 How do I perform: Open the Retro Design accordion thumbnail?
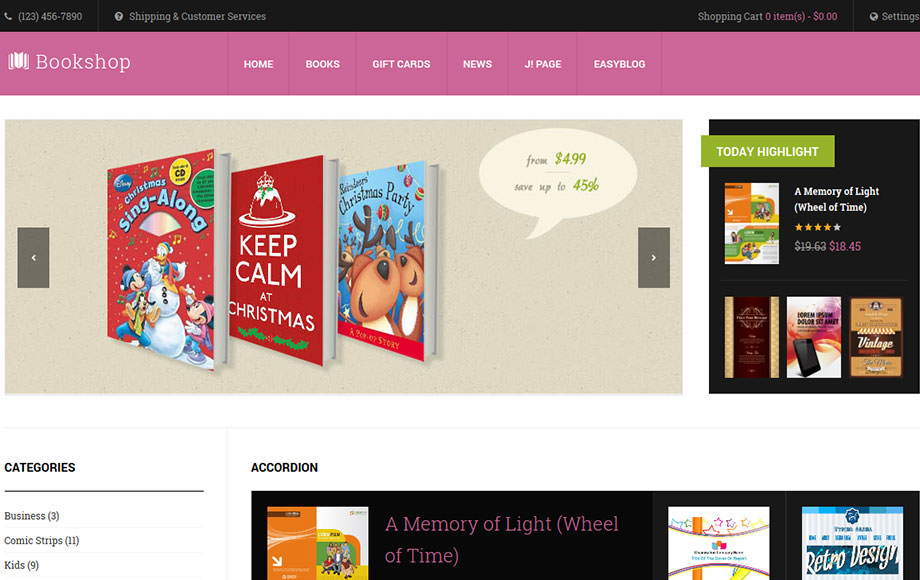pos(853,543)
